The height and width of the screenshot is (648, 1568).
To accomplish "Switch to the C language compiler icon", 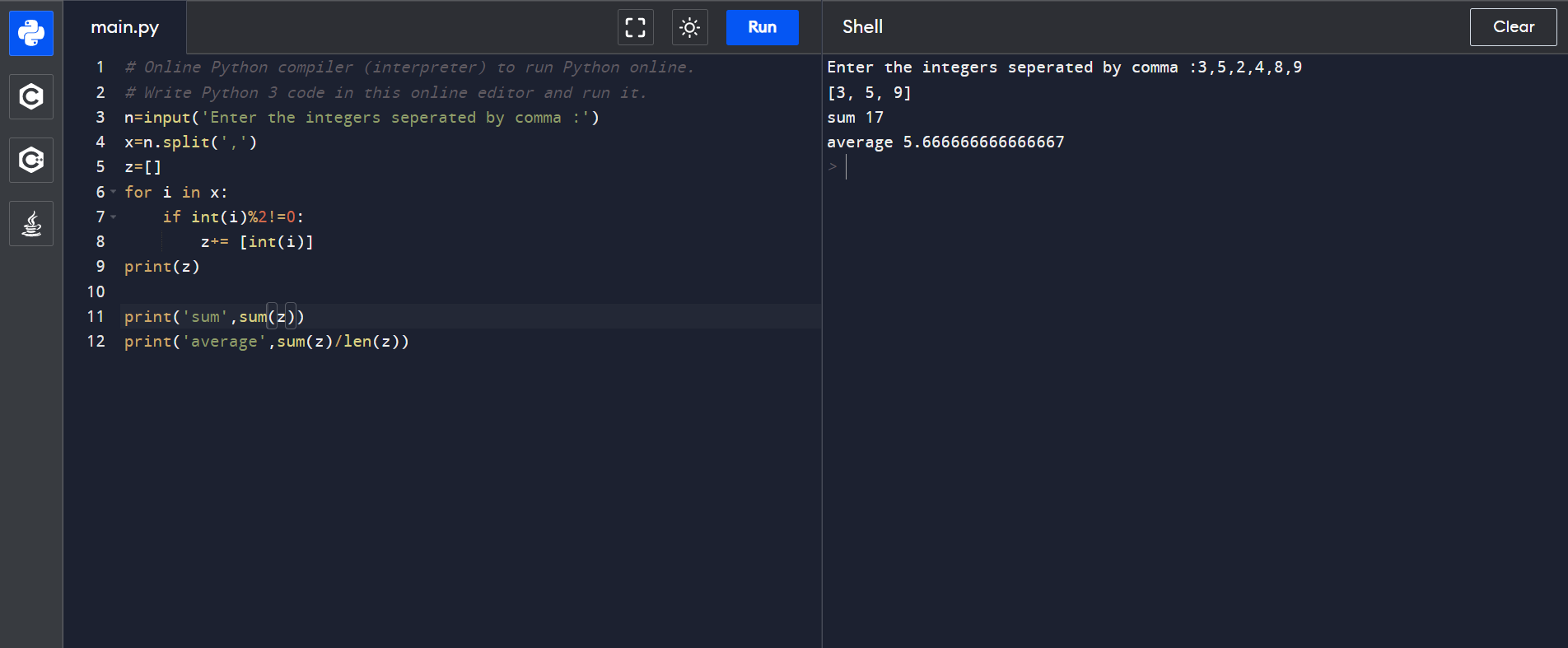I will click(31, 97).
